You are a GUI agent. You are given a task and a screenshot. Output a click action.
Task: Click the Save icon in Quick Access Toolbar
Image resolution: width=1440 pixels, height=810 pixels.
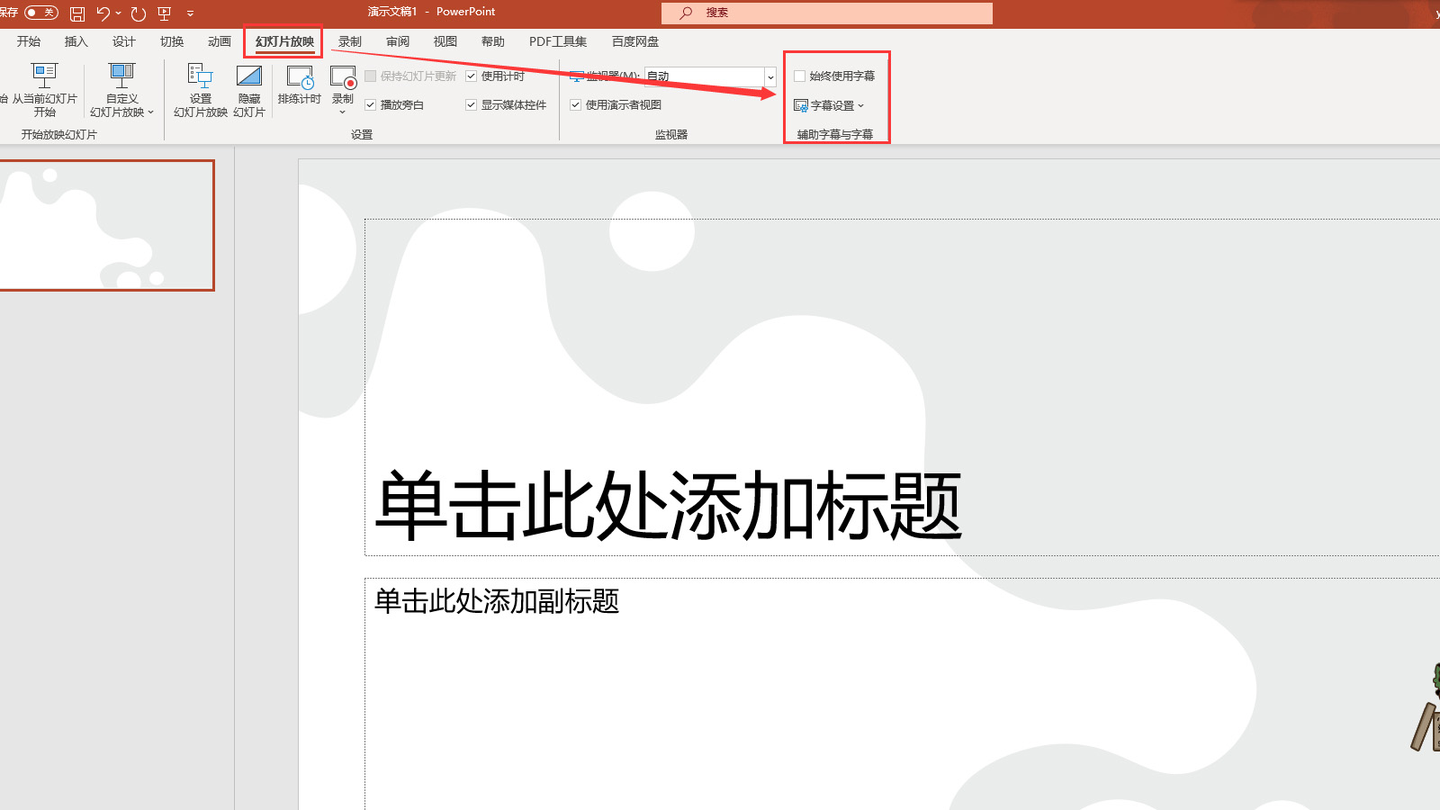click(77, 13)
